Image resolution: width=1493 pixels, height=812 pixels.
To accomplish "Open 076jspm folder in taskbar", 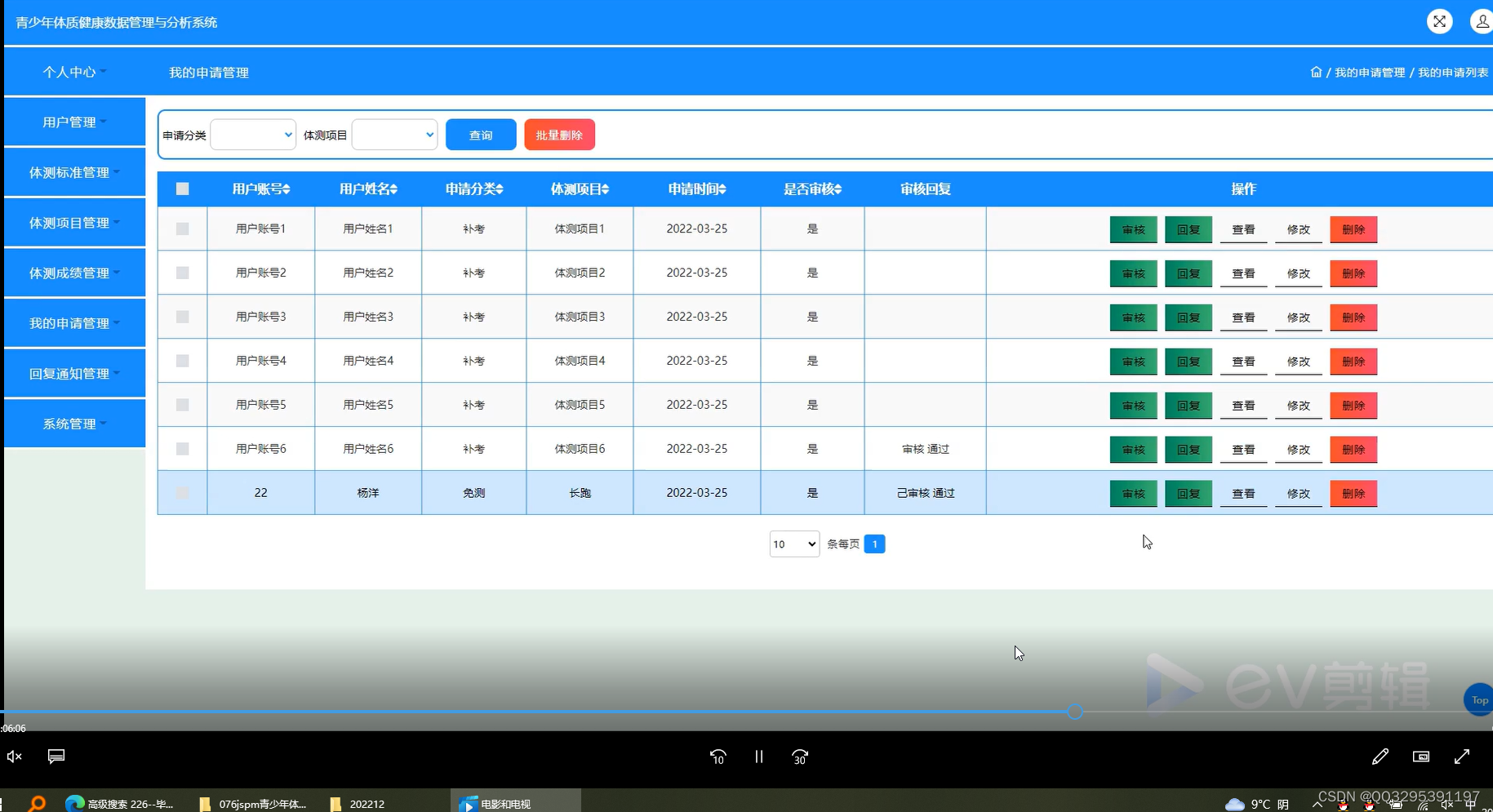I will coord(252,803).
